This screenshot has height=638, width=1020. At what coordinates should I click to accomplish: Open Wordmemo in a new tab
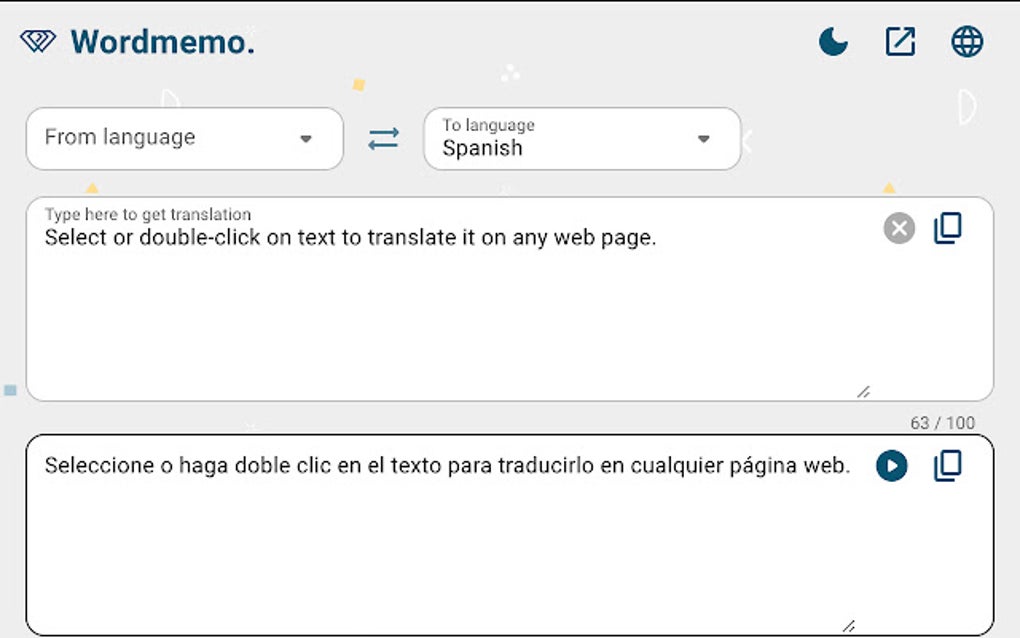899,41
